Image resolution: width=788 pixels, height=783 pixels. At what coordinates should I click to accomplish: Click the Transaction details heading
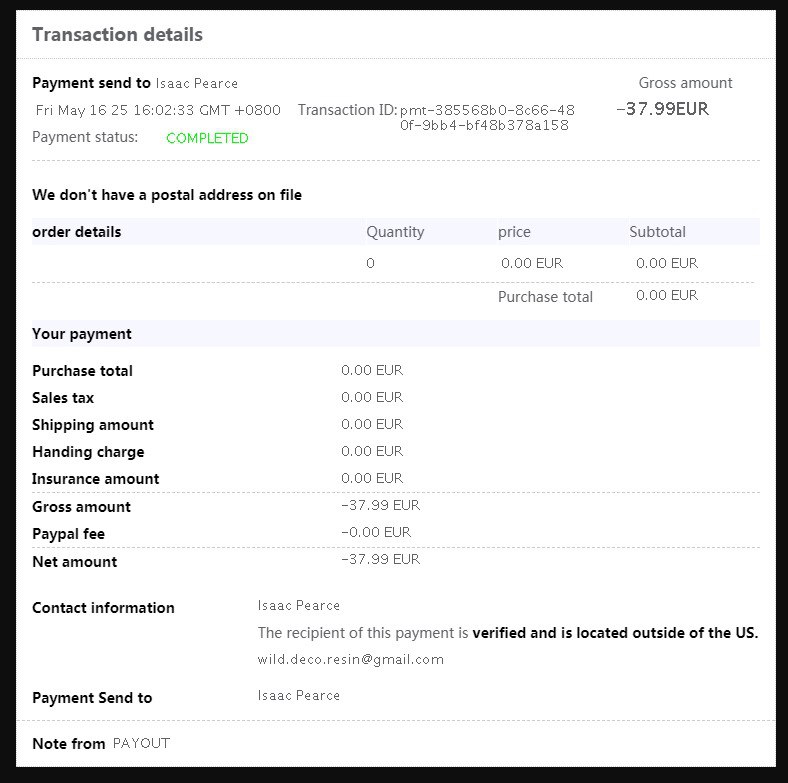click(x=118, y=35)
